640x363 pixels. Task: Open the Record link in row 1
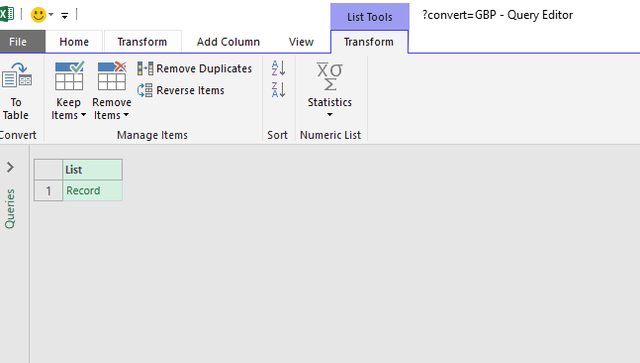83,191
